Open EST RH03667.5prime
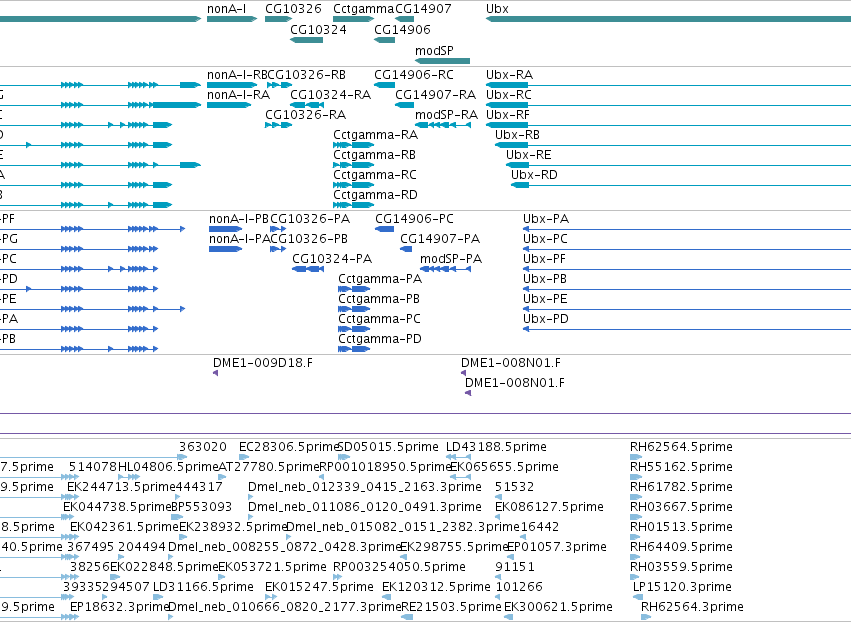 click(x=681, y=507)
